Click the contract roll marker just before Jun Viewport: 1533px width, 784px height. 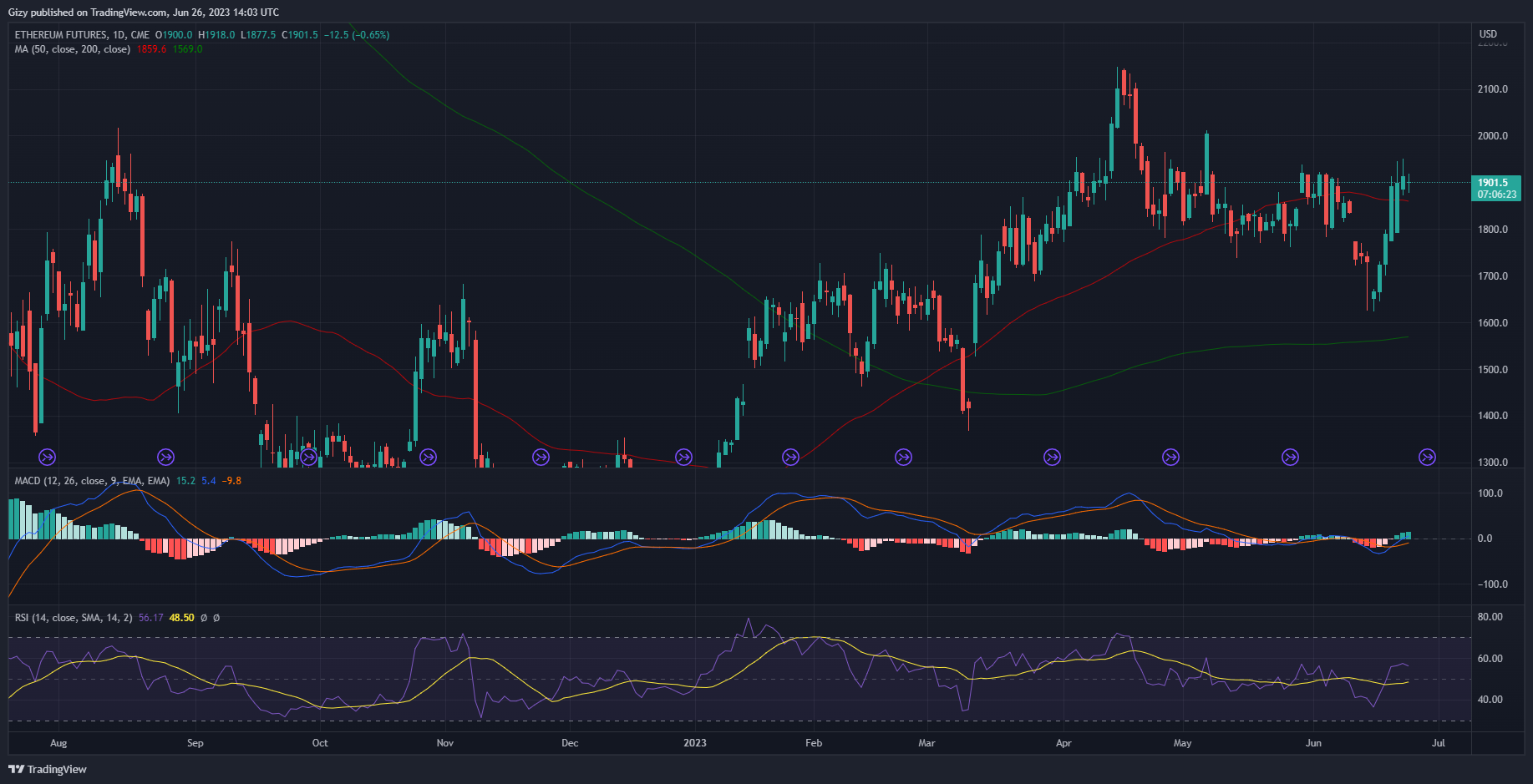coord(1291,457)
